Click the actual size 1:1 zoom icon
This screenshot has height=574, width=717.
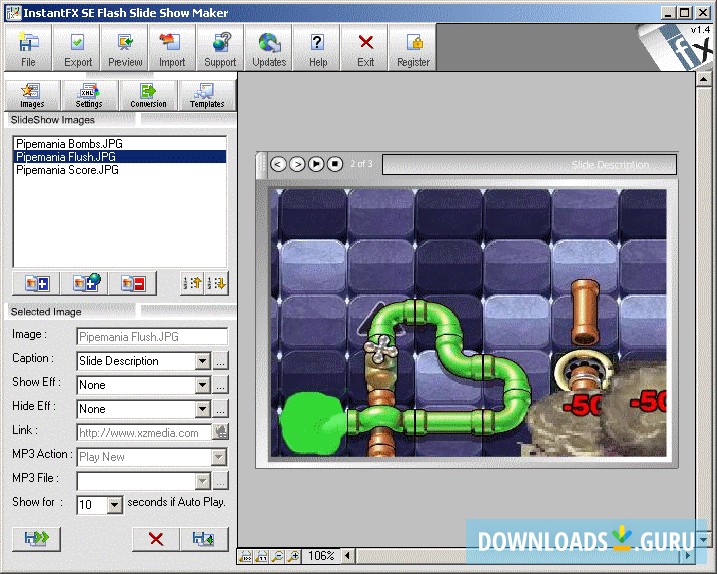click(262, 556)
